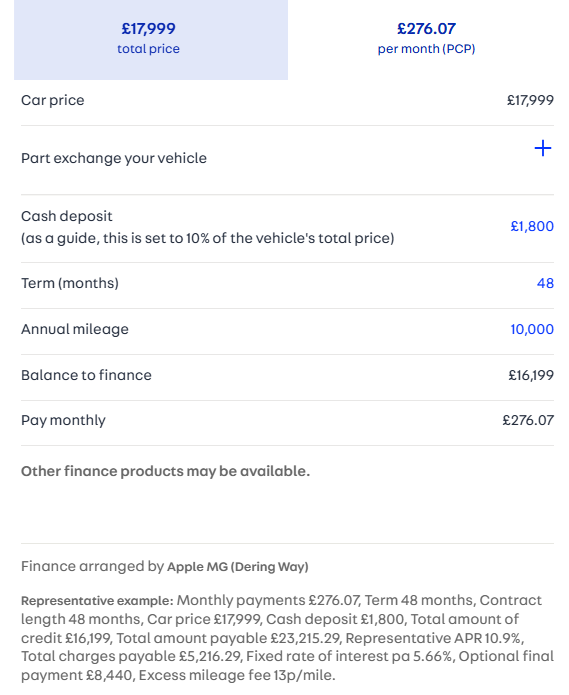Click the Car price row label
This screenshot has height=695, width=569.
coord(53,101)
